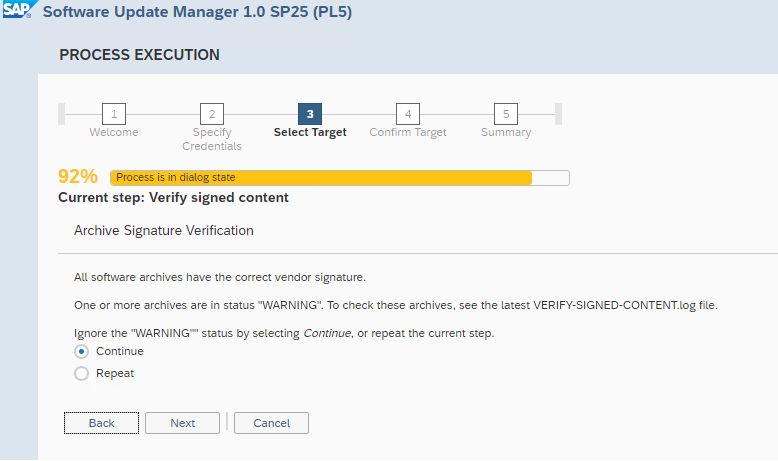Screen dimensions: 778x461
Task: Select the Confirm Target step label
Action: point(408,133)
